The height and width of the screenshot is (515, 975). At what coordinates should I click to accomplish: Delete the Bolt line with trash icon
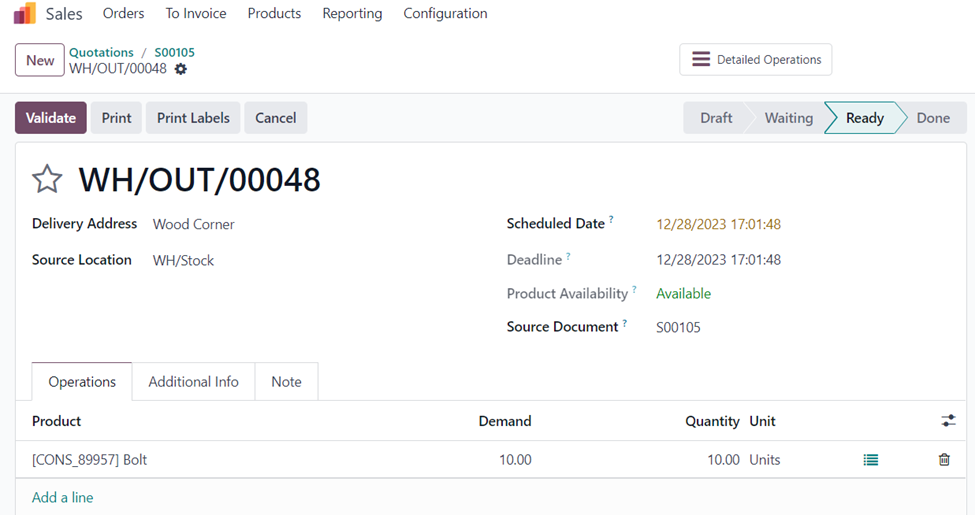944,460
